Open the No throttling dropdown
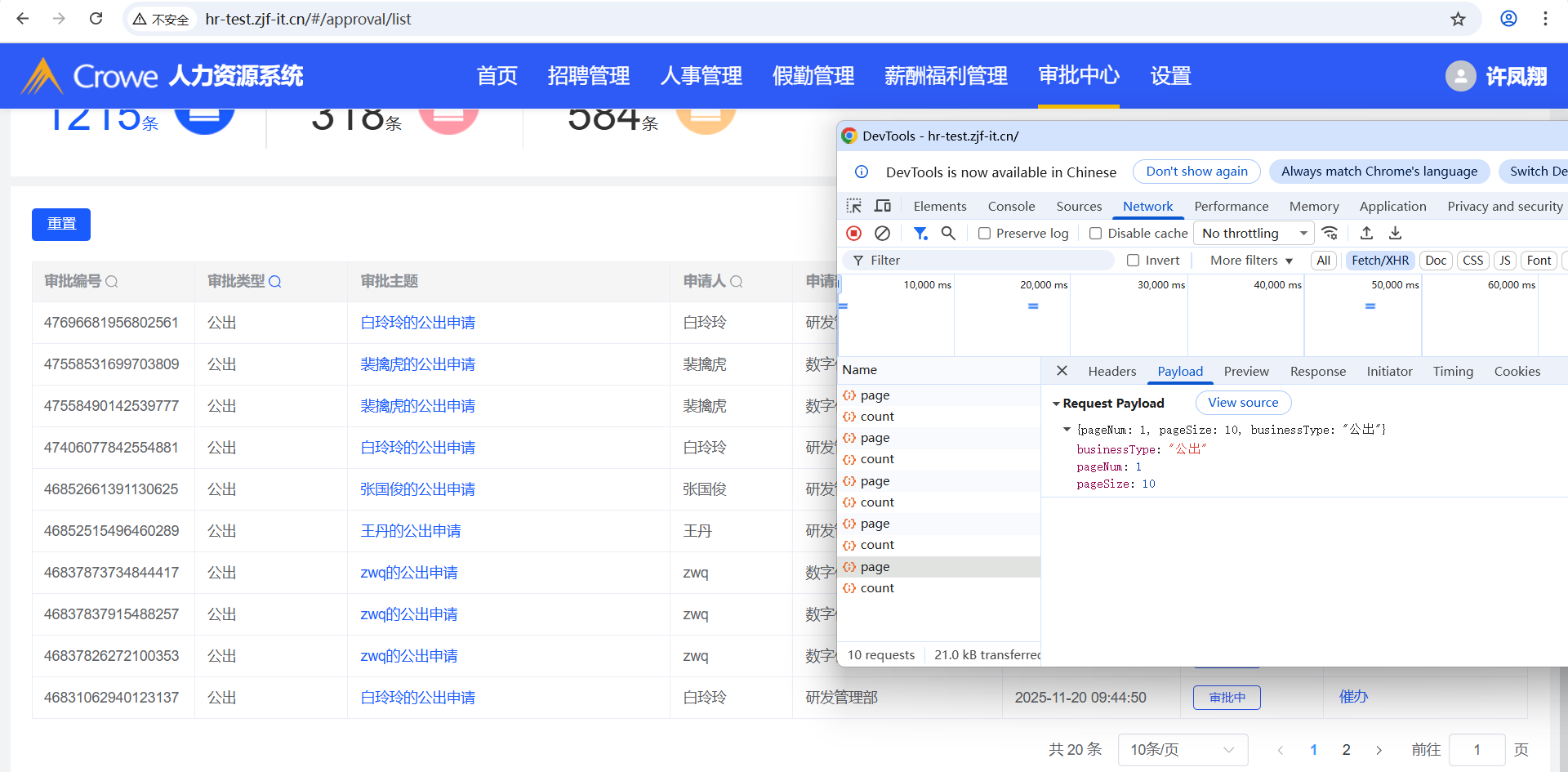 coord(1254,234)
